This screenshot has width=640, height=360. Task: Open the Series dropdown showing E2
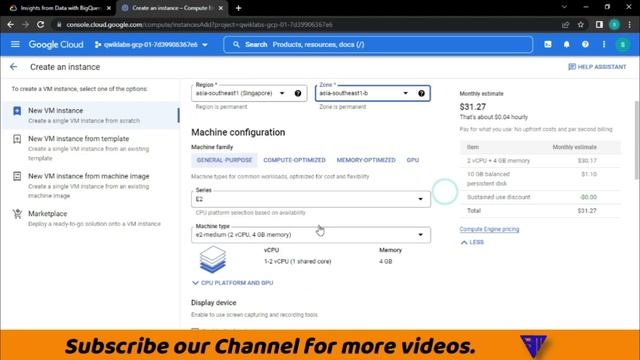coord(311,199)
